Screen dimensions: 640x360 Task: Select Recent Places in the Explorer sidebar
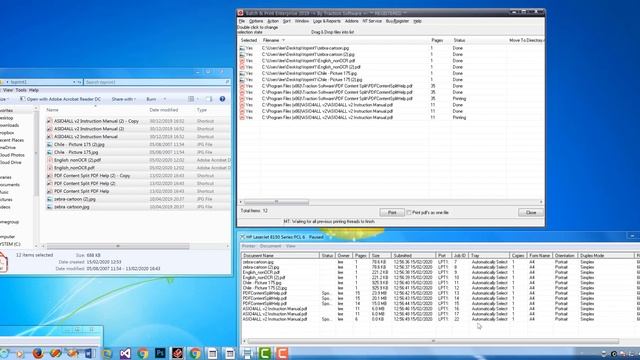coord(11,140)
